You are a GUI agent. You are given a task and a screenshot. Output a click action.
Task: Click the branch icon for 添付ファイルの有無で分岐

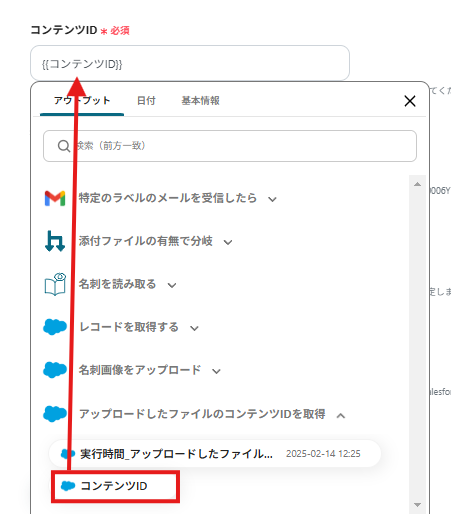(x=55, y=241)
